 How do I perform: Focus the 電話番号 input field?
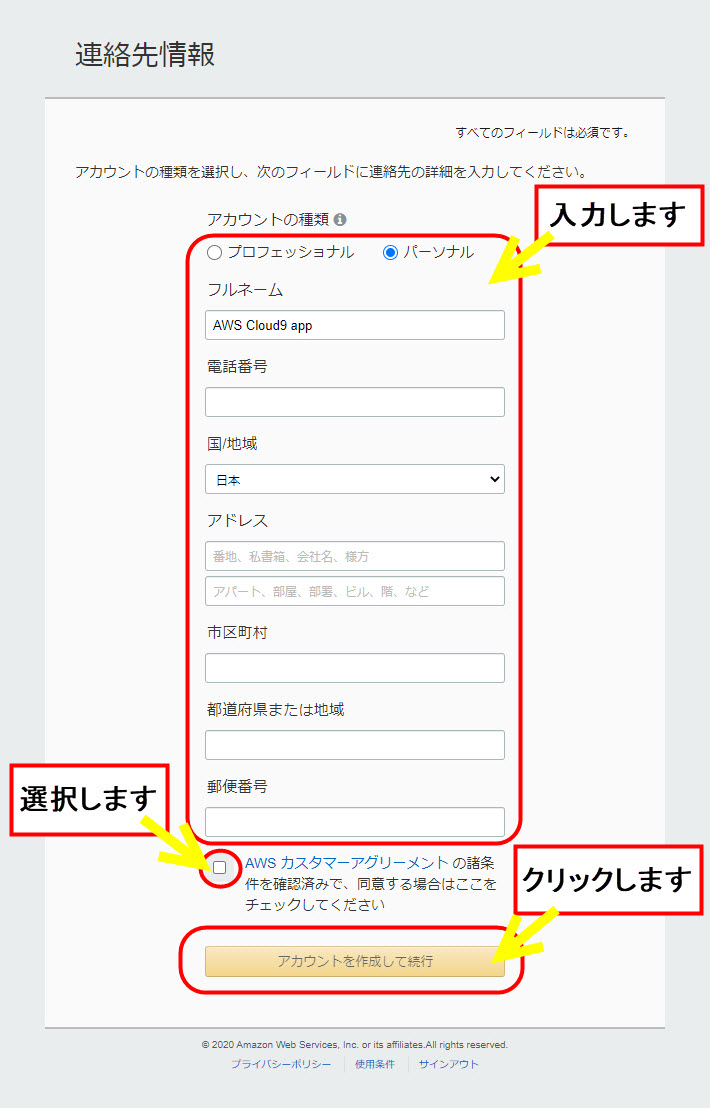(x=355, y=402)
